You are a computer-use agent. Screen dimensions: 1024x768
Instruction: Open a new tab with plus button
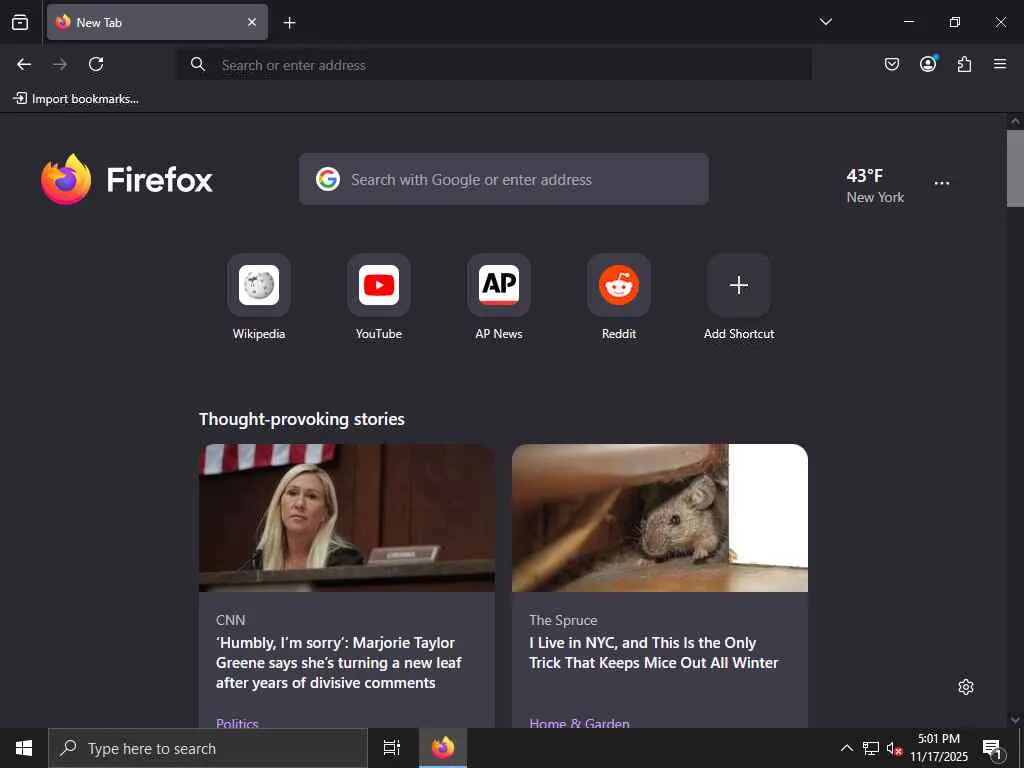[x=289, y=23]
